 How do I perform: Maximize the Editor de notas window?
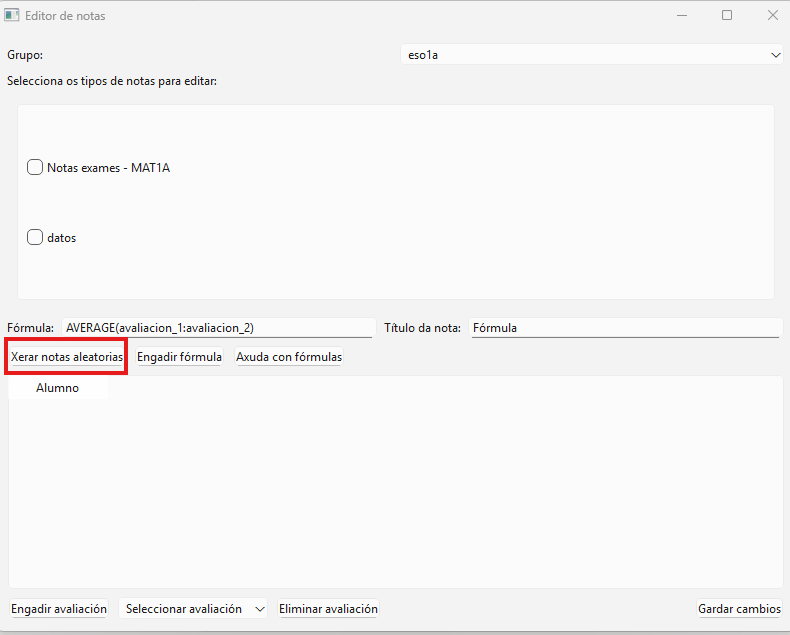(x=727, y=16)
